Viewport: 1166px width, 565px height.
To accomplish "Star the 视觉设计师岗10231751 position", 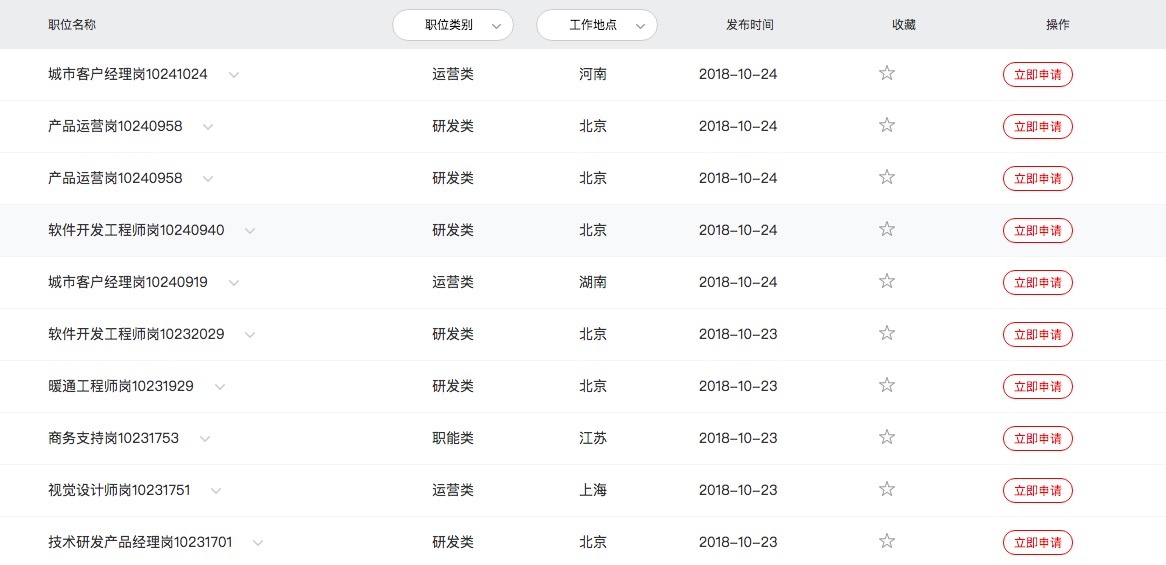I will pos(886,489).
